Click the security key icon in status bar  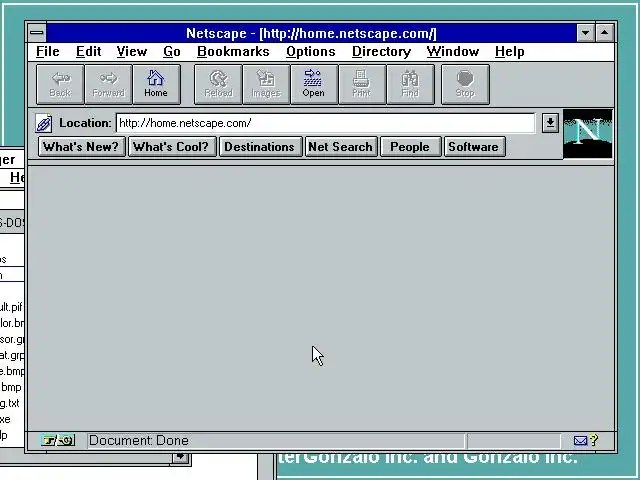[x=58, y=440]
